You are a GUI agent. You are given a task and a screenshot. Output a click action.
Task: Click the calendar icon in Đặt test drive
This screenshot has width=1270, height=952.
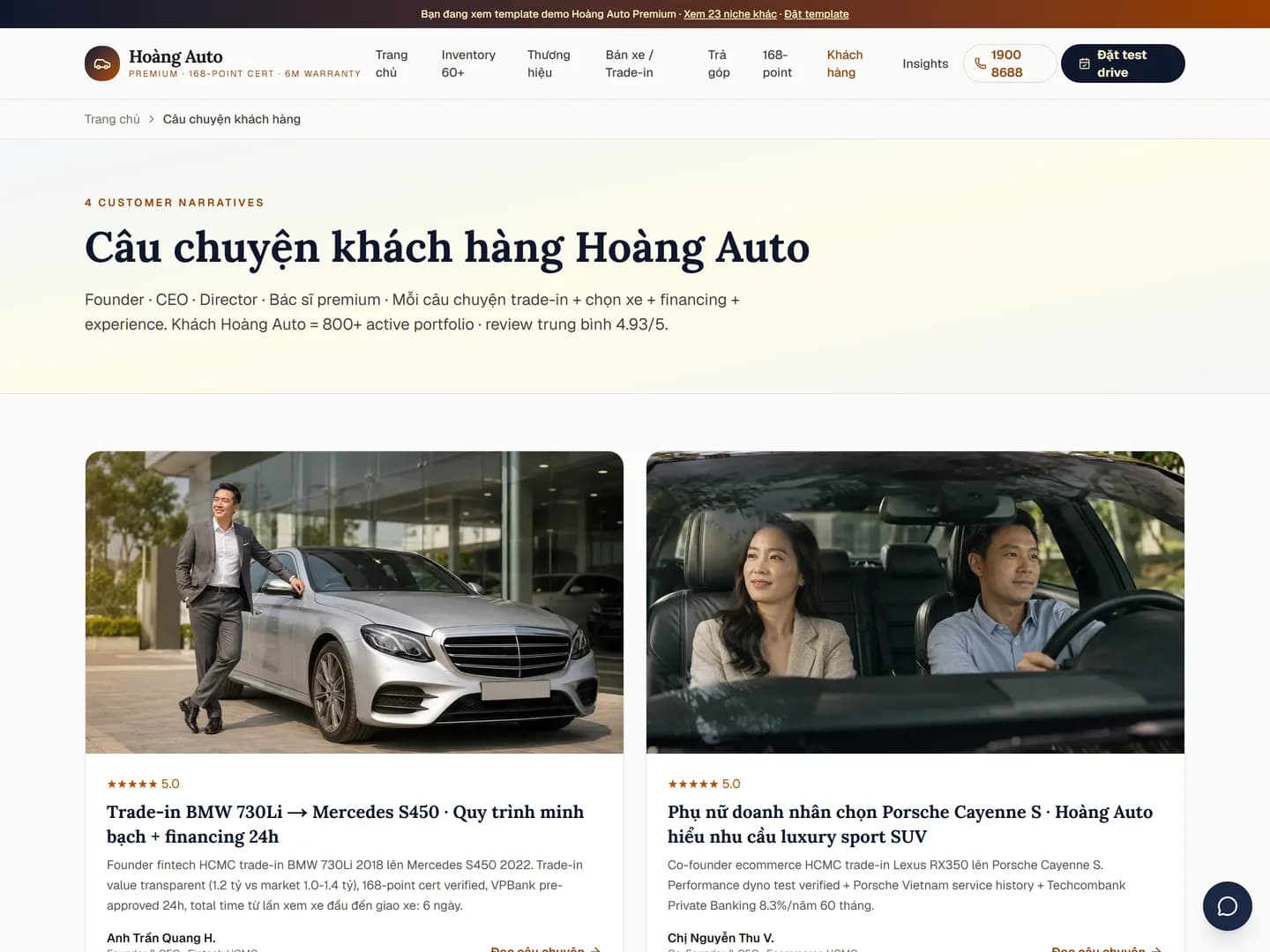tap(1085, 63)
